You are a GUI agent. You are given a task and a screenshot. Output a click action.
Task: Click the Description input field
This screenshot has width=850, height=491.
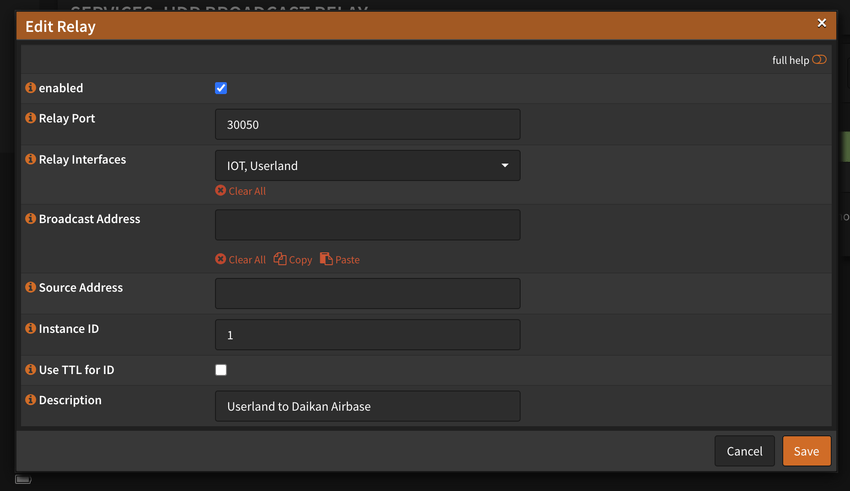tap(368, 406)
